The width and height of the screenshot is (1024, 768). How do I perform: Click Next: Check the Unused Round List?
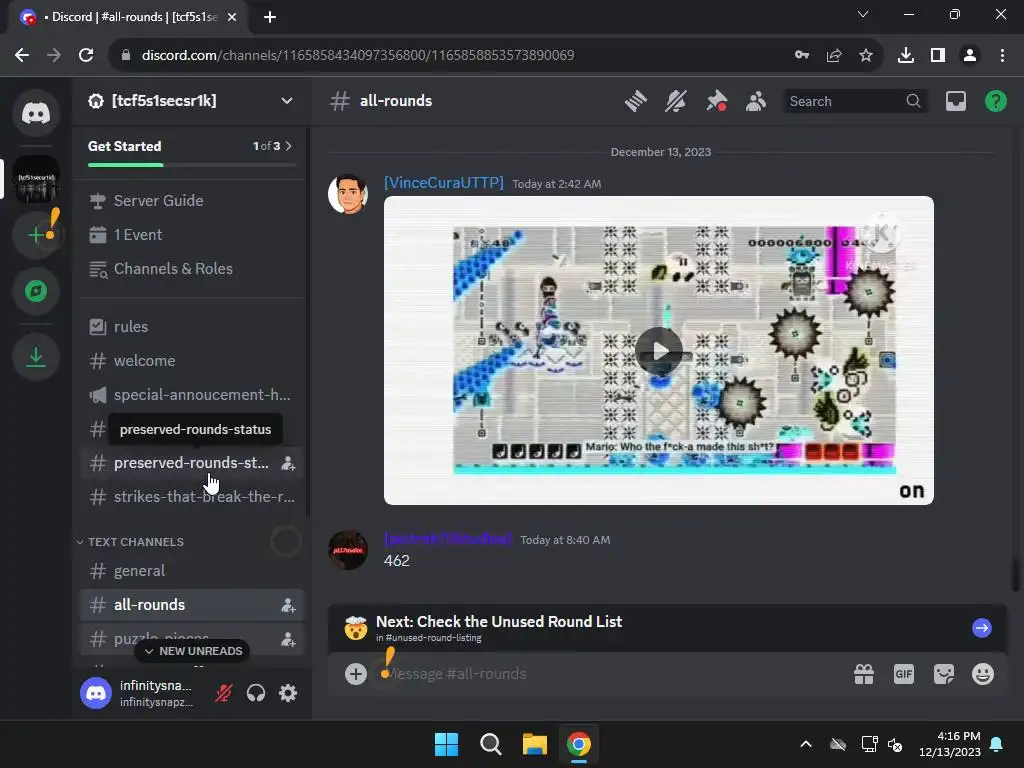click(x=499, y=622)
